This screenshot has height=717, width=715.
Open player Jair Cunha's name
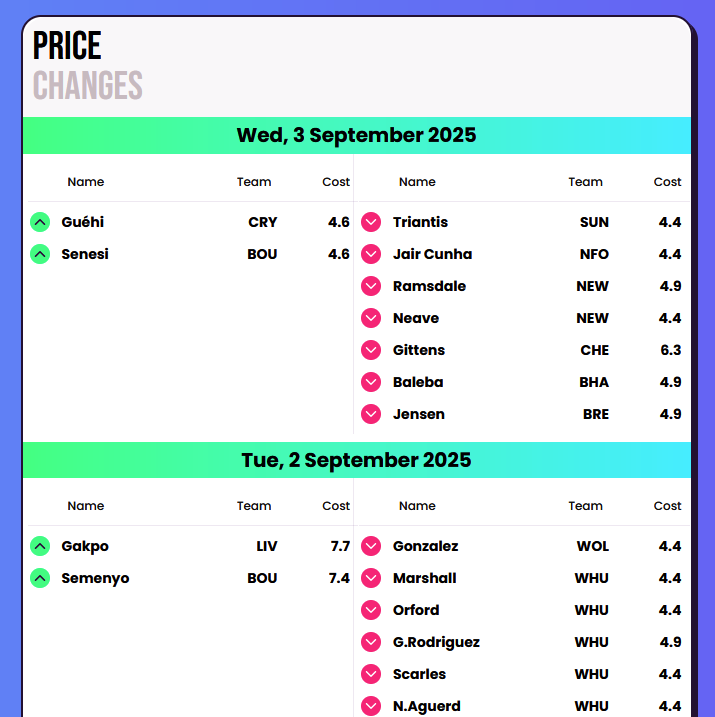432,254
